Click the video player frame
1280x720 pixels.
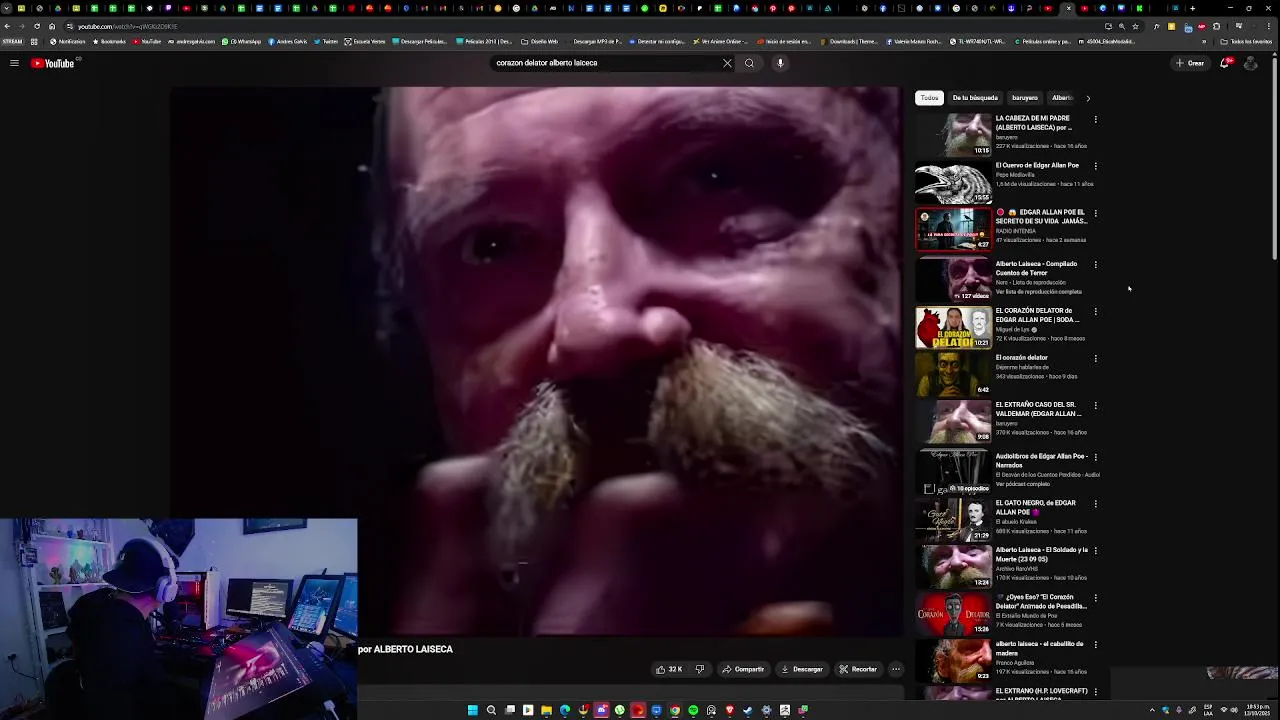536,361
